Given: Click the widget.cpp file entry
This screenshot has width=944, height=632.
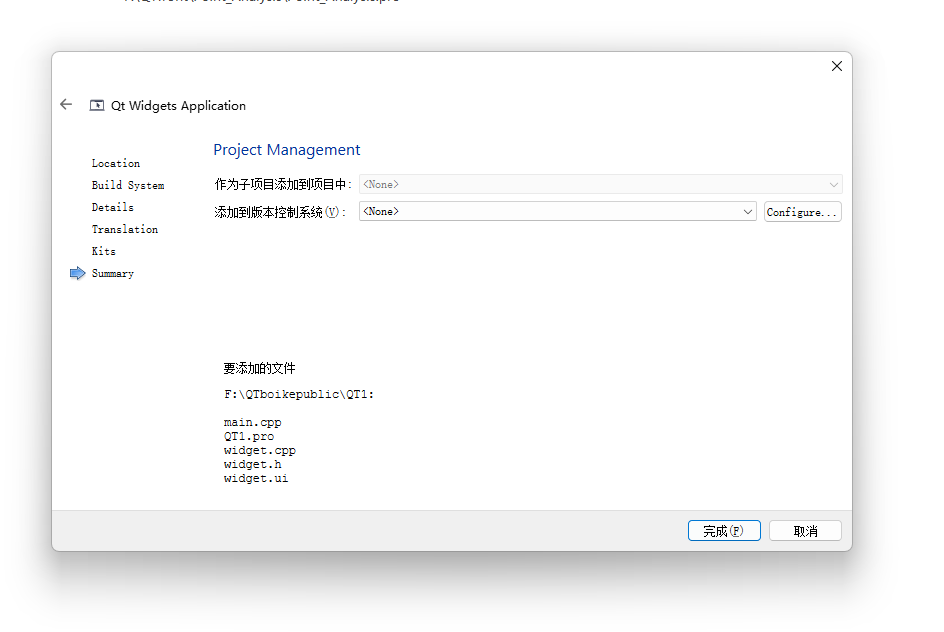Looking at the screenshot, I should [x=260, y=450].
